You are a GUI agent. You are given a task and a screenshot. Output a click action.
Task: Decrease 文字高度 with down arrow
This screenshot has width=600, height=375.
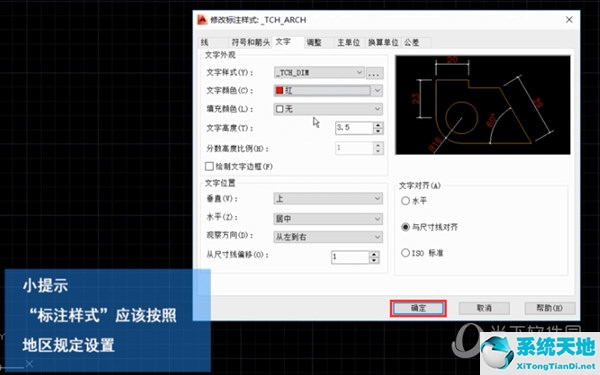coord(378,131)
